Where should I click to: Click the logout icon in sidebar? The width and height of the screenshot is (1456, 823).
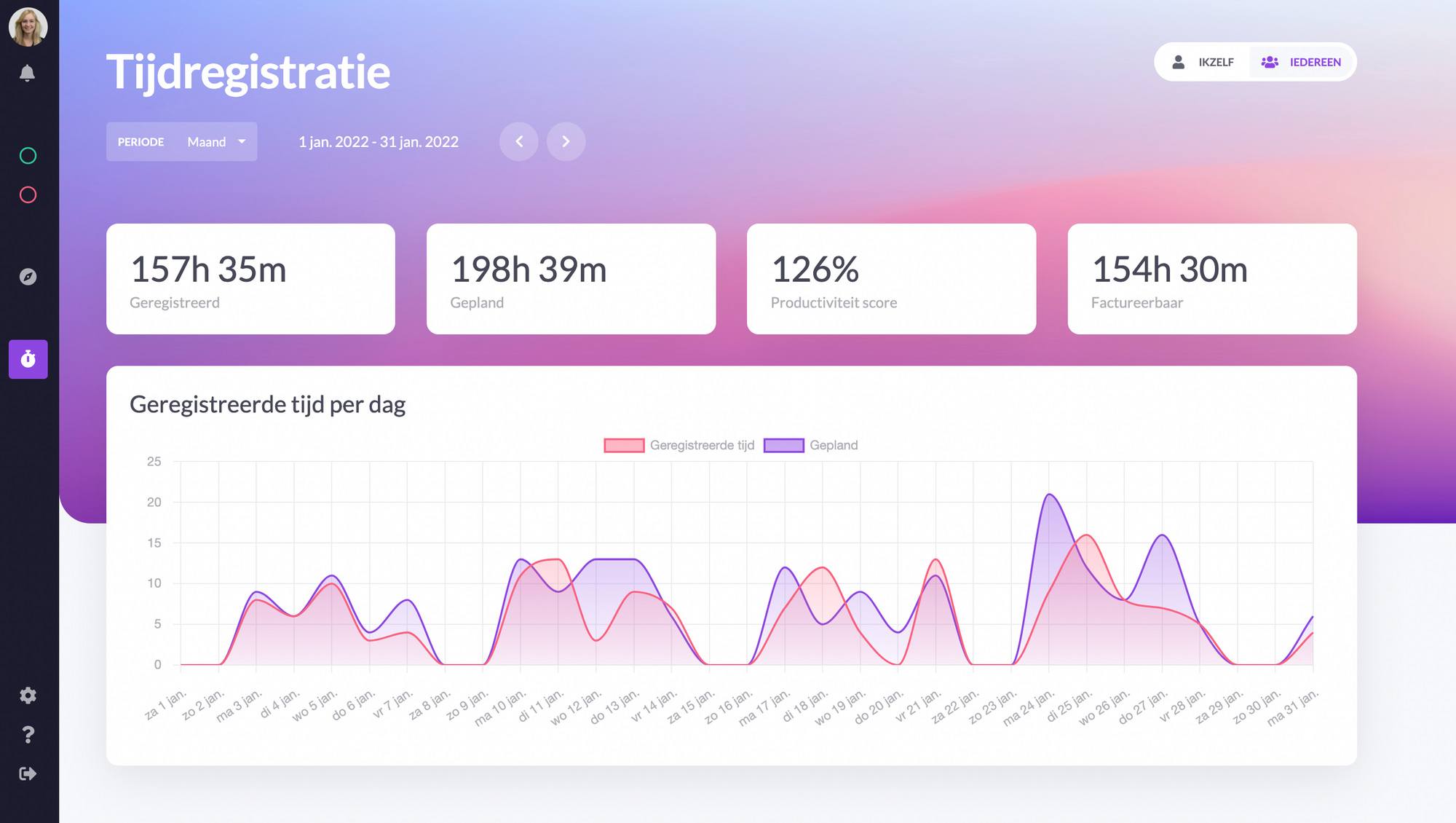pos(28,773)
